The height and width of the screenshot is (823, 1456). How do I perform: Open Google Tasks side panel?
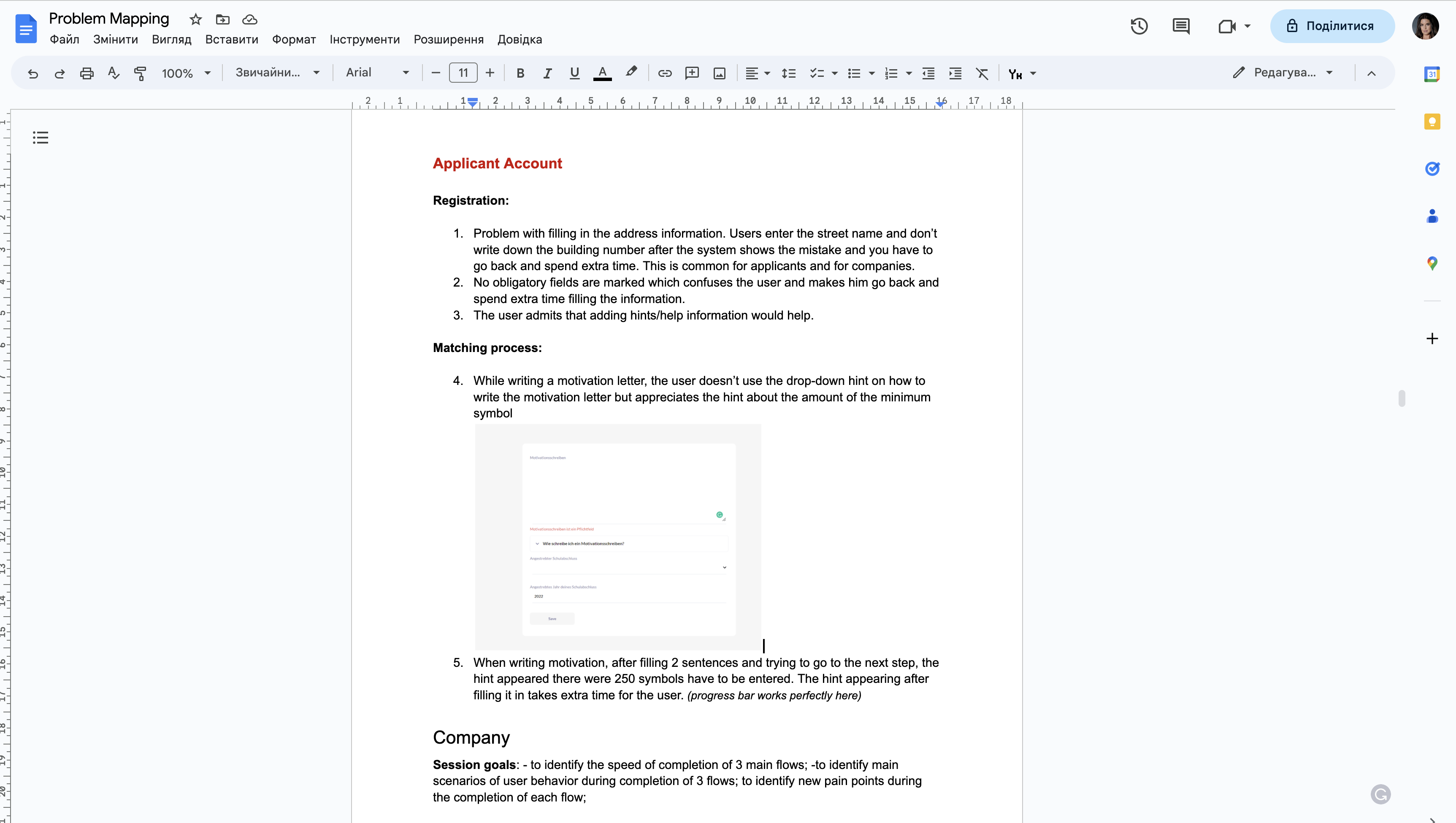click(x=1432, y=168)
